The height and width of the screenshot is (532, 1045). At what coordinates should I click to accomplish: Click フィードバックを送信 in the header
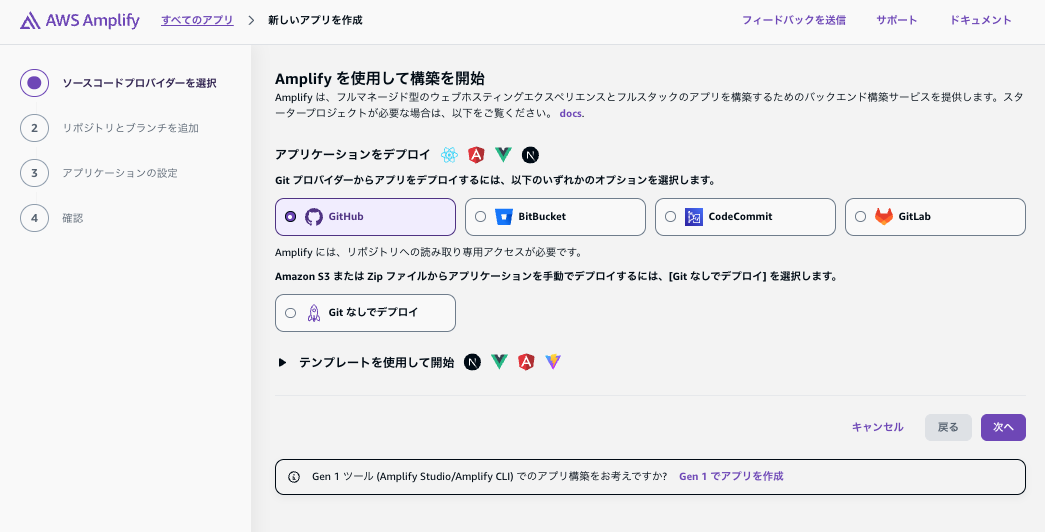click(794, 20)
